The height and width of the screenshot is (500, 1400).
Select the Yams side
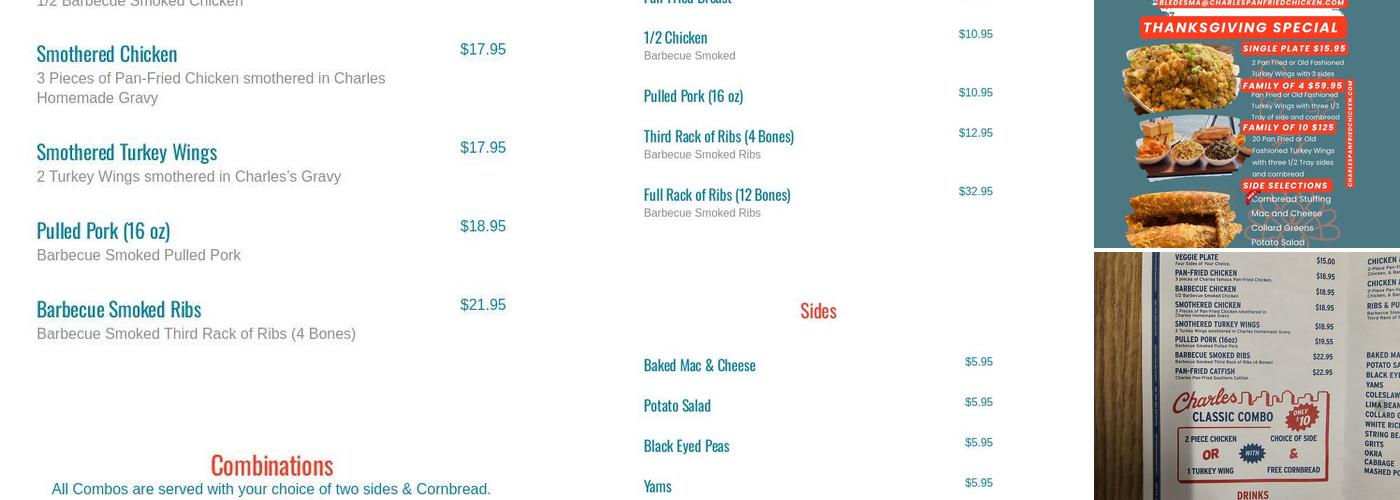click(657, 486)
